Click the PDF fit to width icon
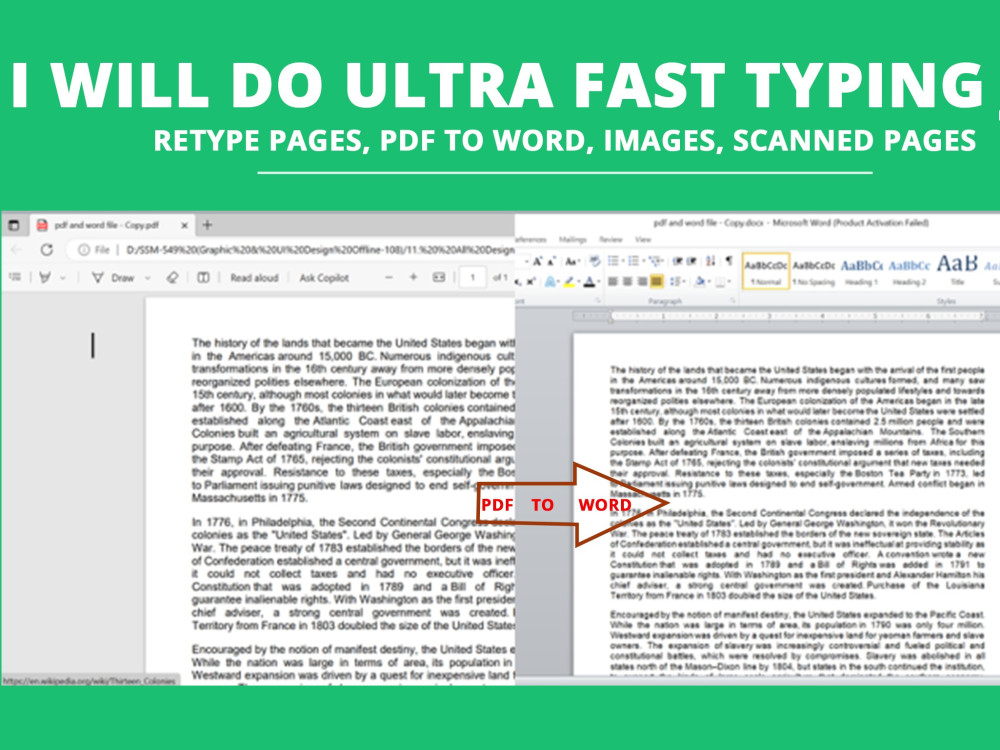The height and width of the screenshot is (750, 1000). (x=439, y=277)
